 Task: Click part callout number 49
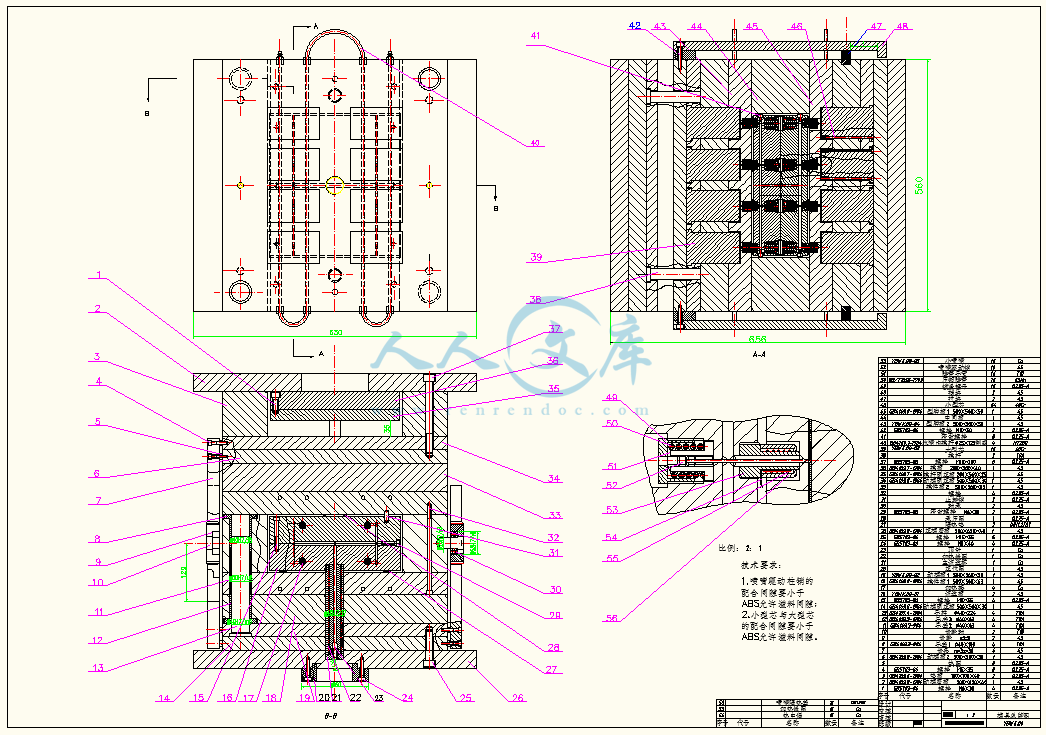612,398
